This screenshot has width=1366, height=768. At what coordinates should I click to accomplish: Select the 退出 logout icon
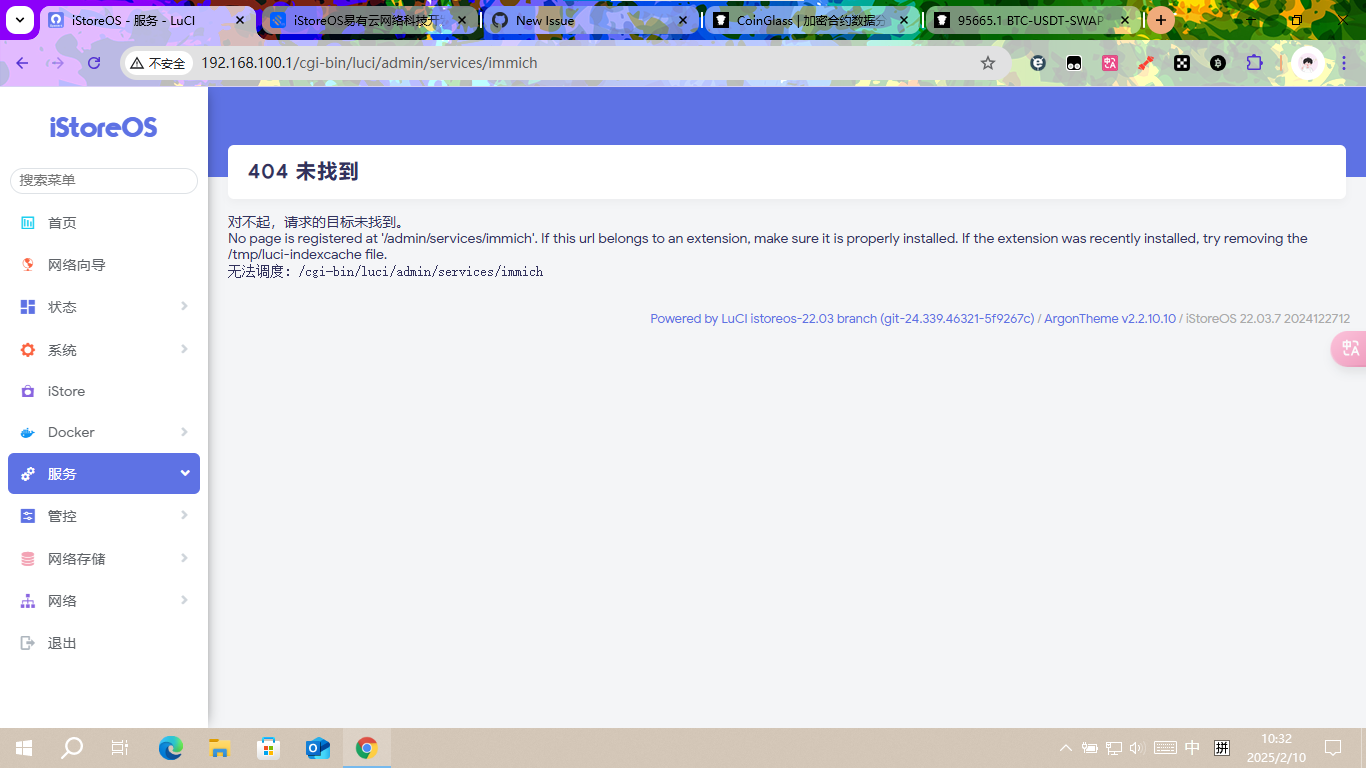point(28,643)
